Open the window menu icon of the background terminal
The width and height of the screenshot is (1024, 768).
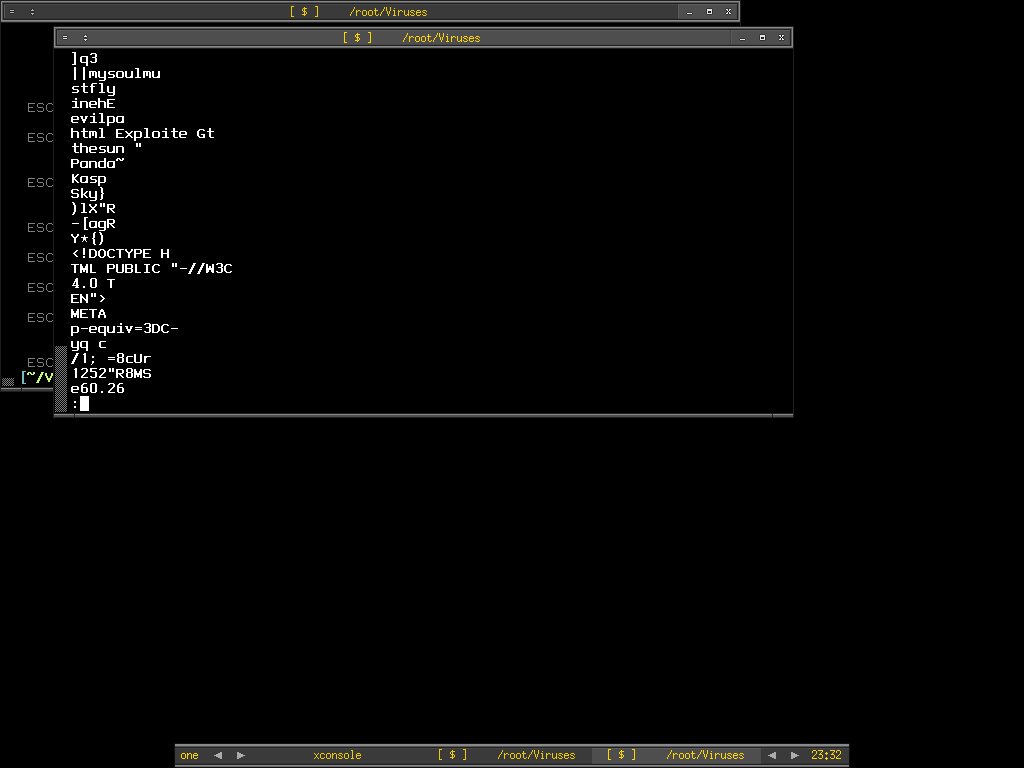(x=12, y=12)
